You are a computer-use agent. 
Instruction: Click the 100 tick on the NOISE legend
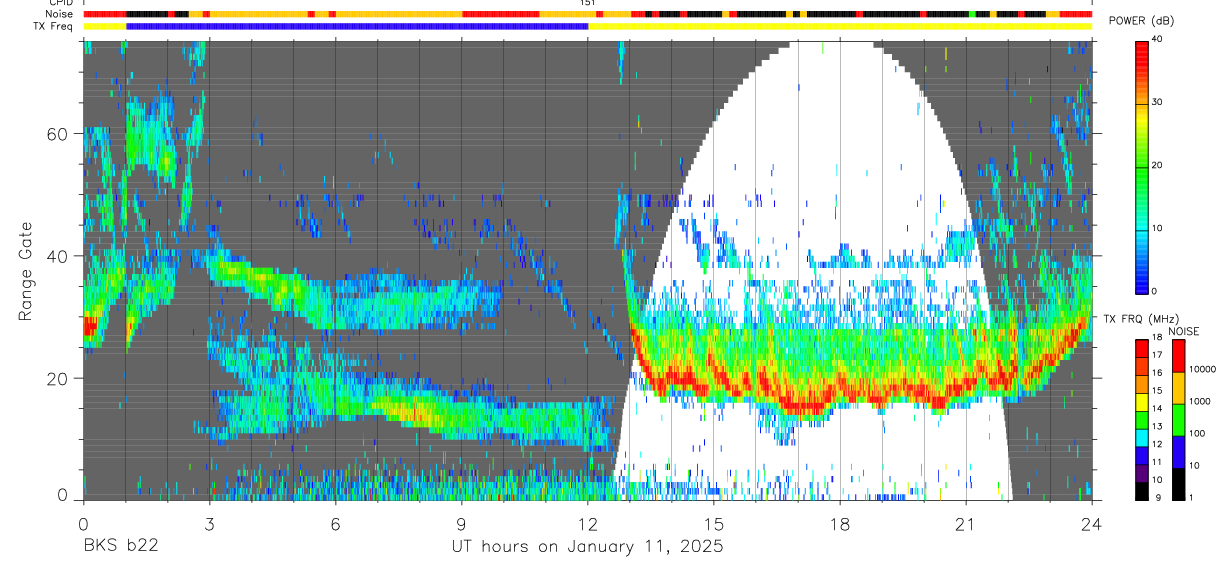[1198, 433]
